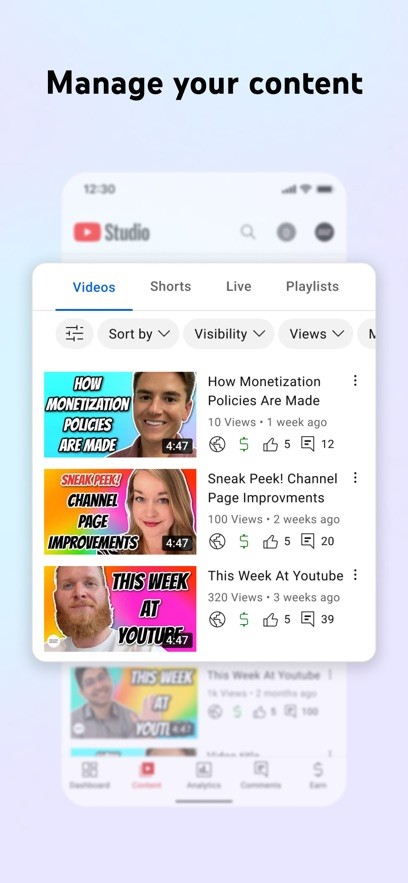Viewport: 408px width, 883px height.
Task: Open options menu for How Monetization Policies video
Action: click(x=355, y=381)
